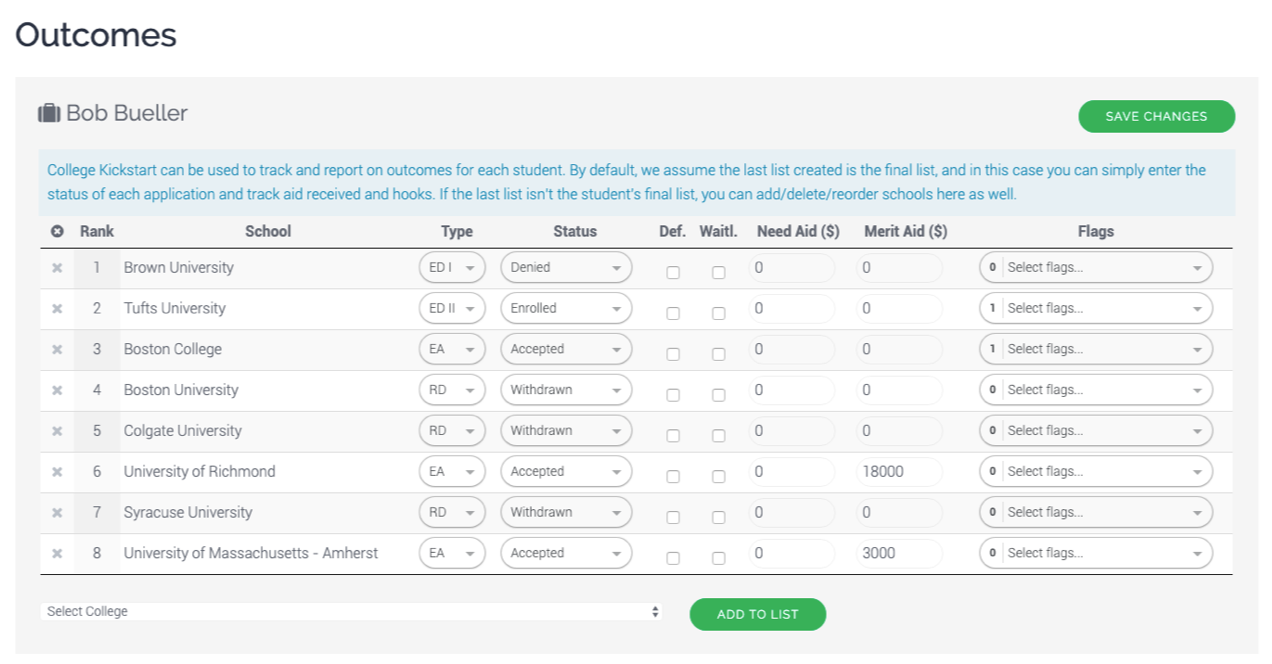The height and width of the screenshot is (664, 1272).
Task: Toggle Def. checkbox for University of Richmond
Action: point(673,477)
